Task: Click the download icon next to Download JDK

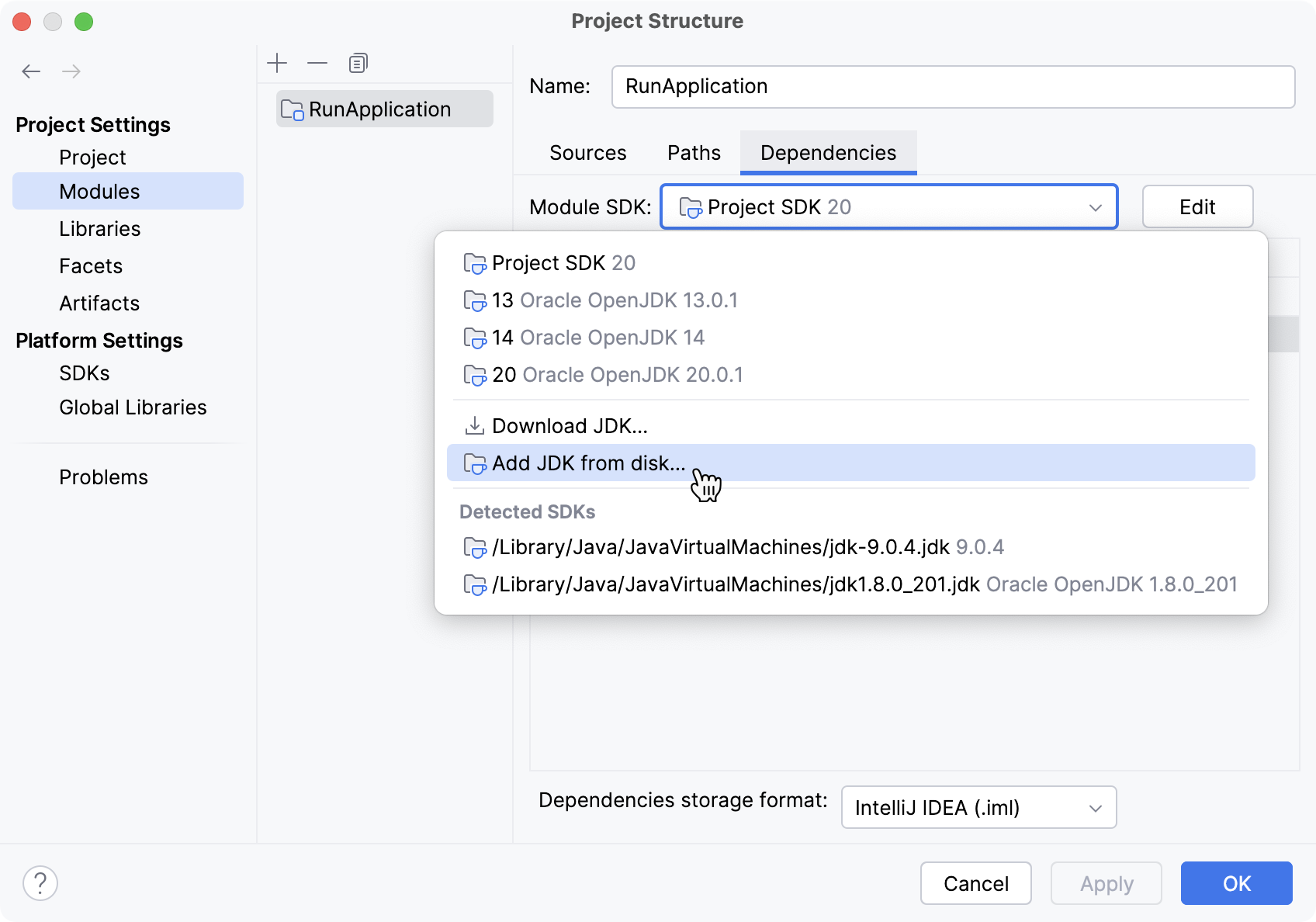Action: pyautogui.click(x=473, y=425)
